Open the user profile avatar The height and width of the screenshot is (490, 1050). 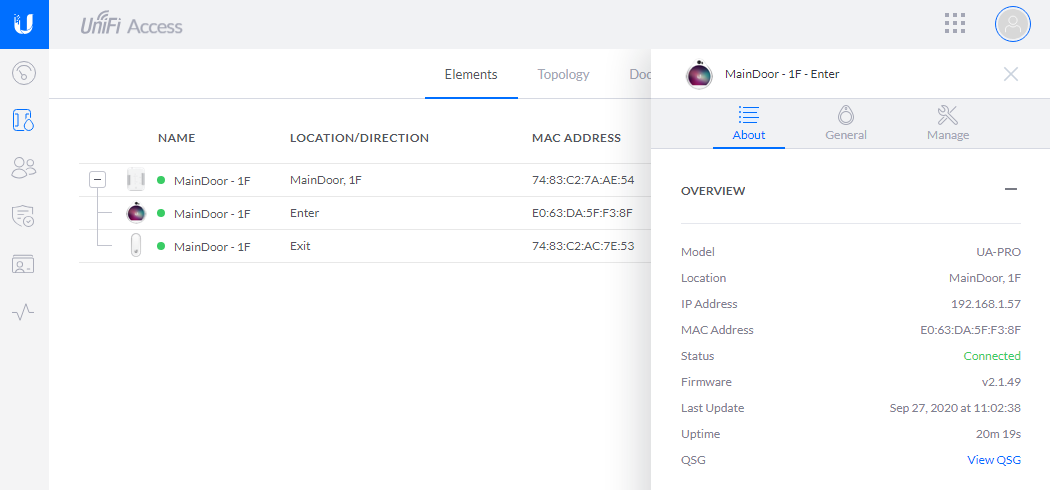(1012, 24)
